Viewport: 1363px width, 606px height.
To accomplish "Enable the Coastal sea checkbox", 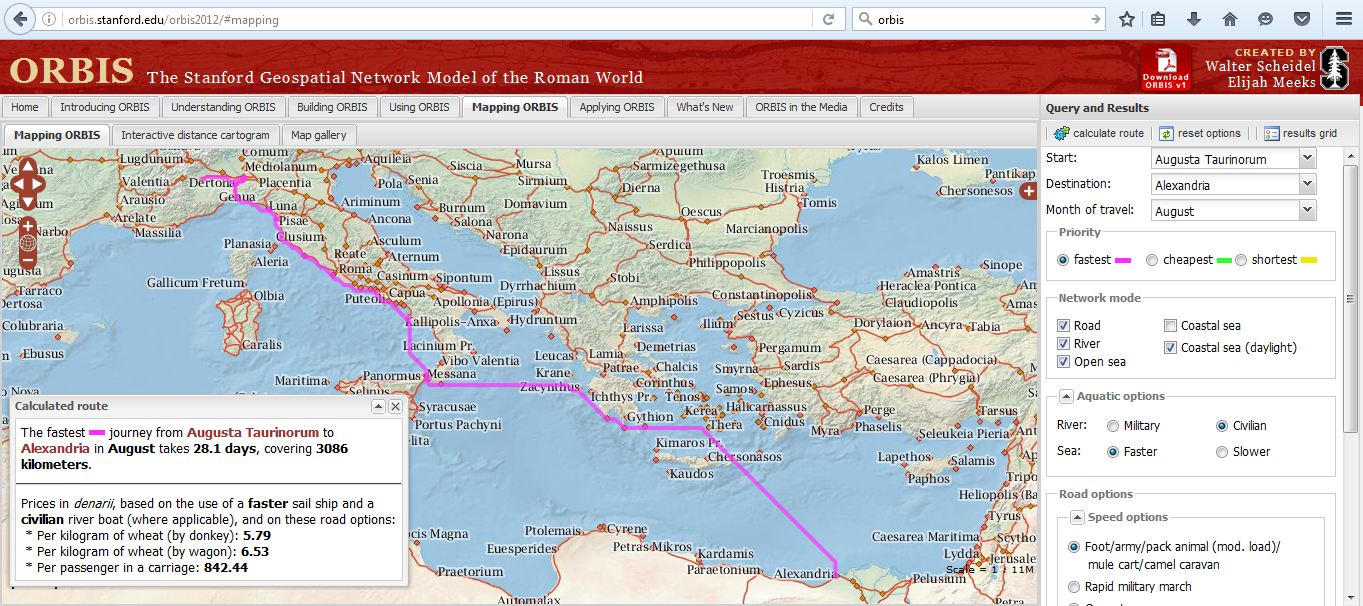I will 1171,325.
